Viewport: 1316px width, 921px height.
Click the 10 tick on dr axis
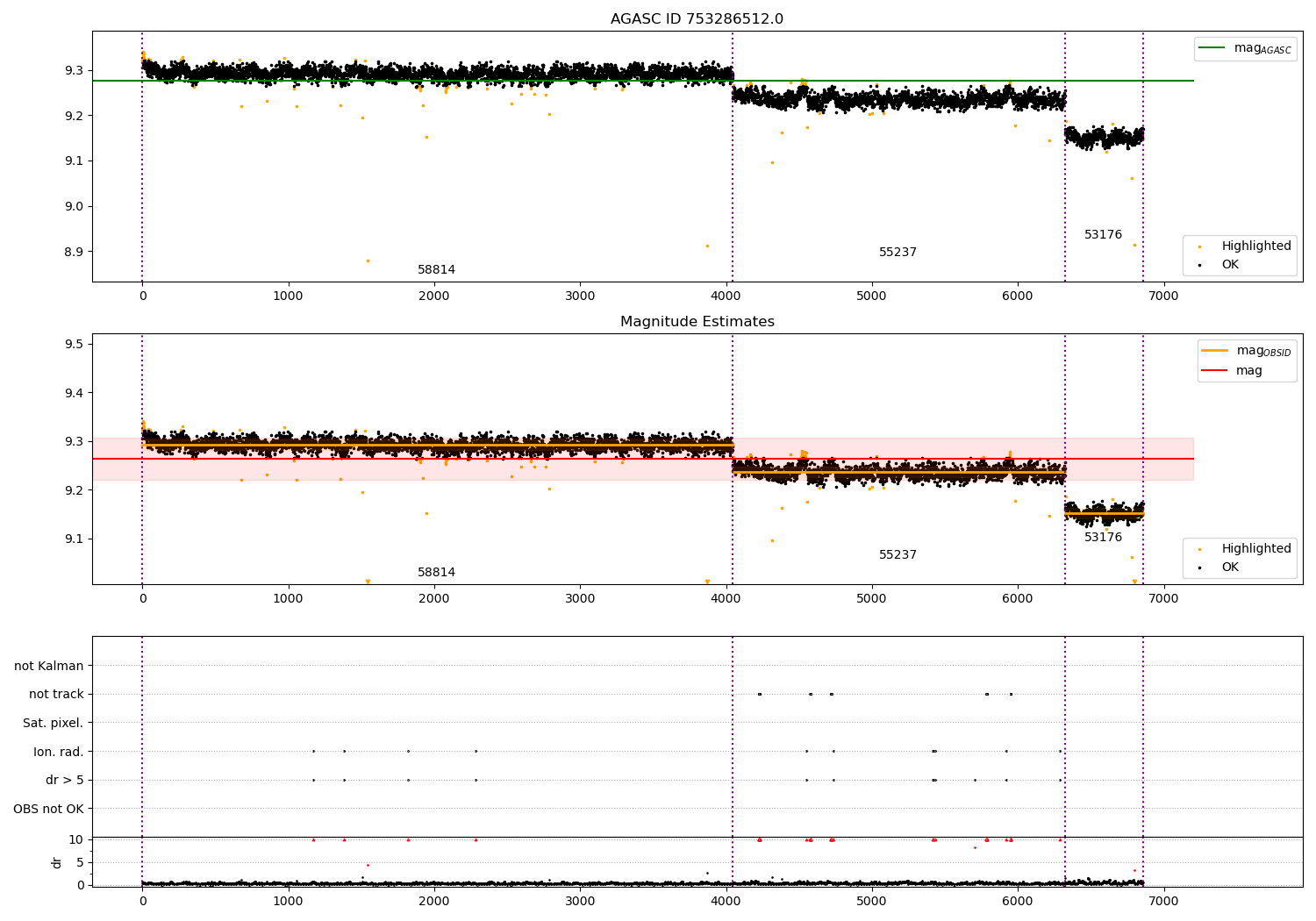point(76,839)
